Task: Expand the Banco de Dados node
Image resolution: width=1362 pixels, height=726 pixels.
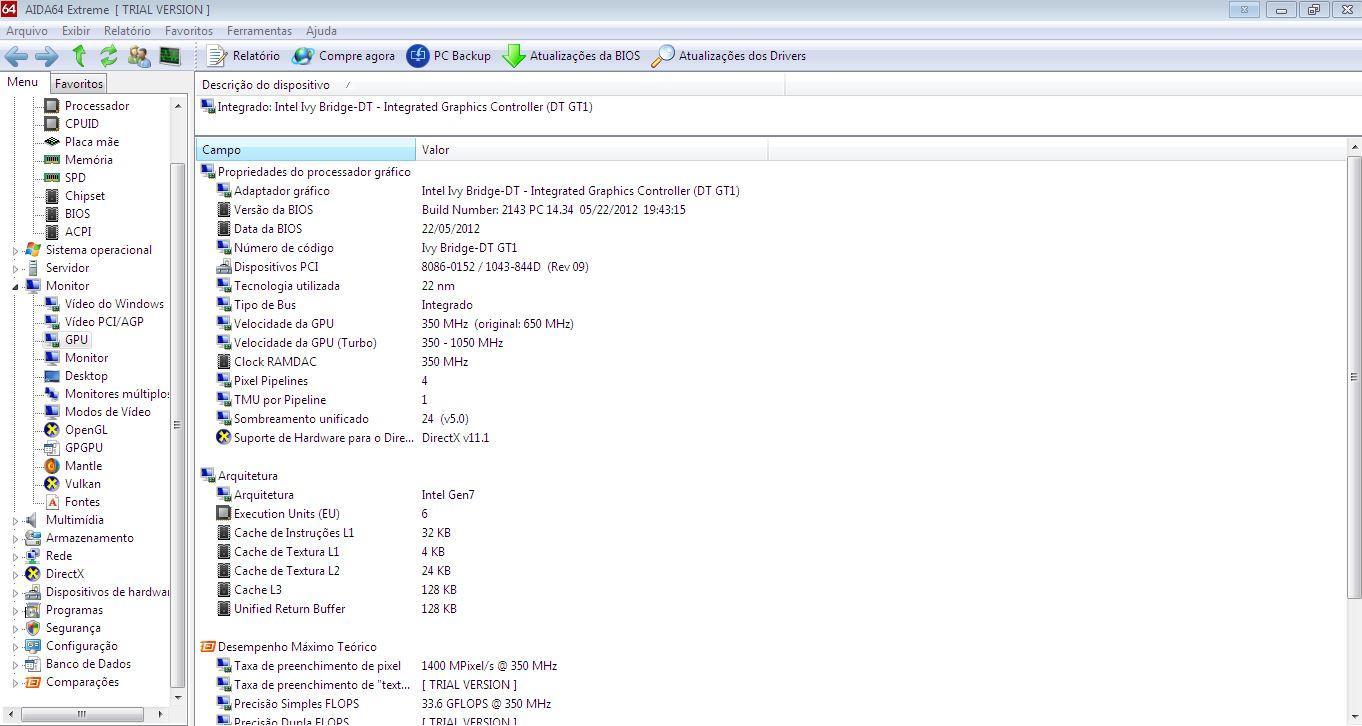Action: pyautogui.click(x=15, y=664)
